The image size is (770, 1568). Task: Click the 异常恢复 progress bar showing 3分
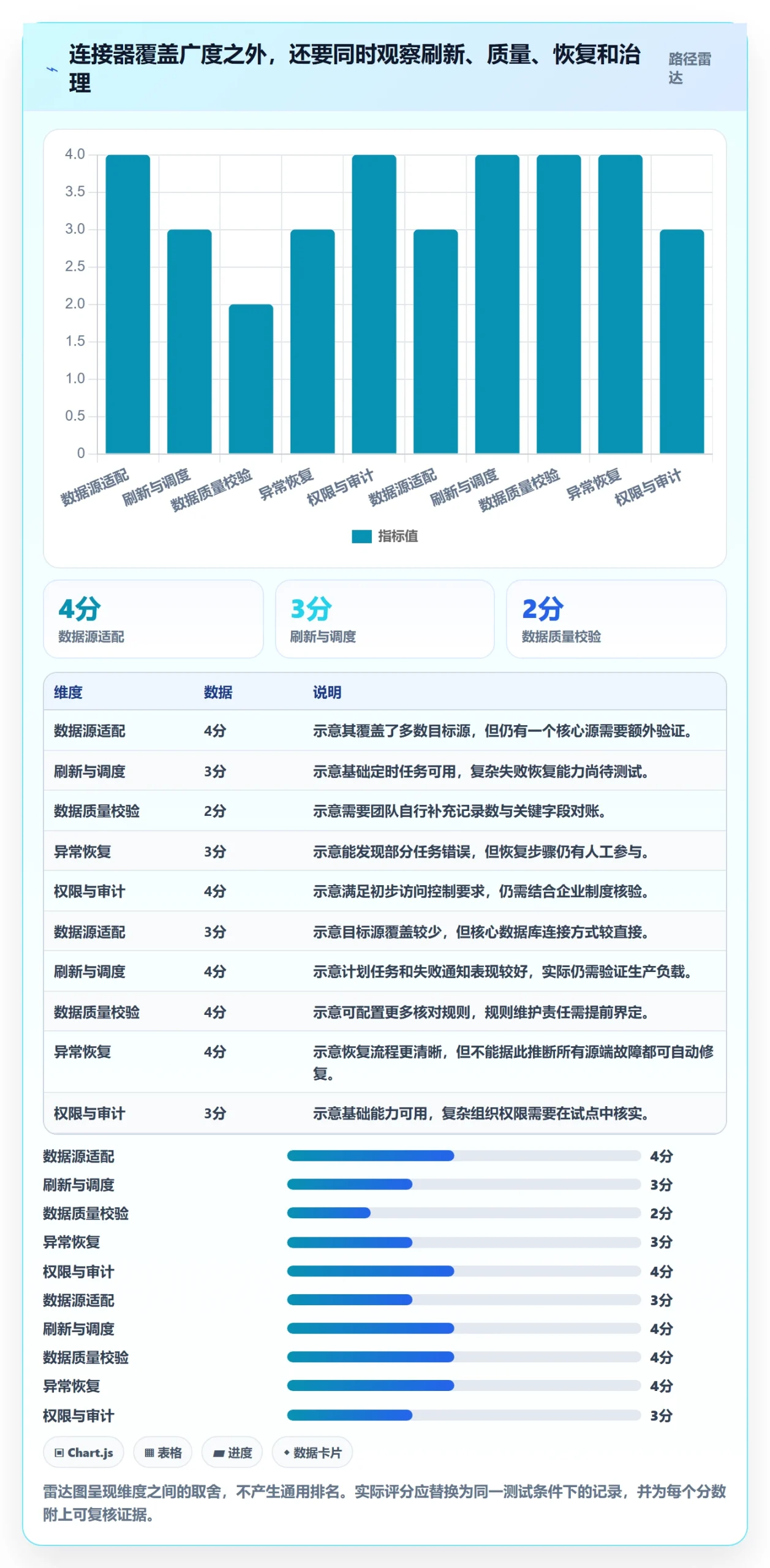click(464, 1242)
